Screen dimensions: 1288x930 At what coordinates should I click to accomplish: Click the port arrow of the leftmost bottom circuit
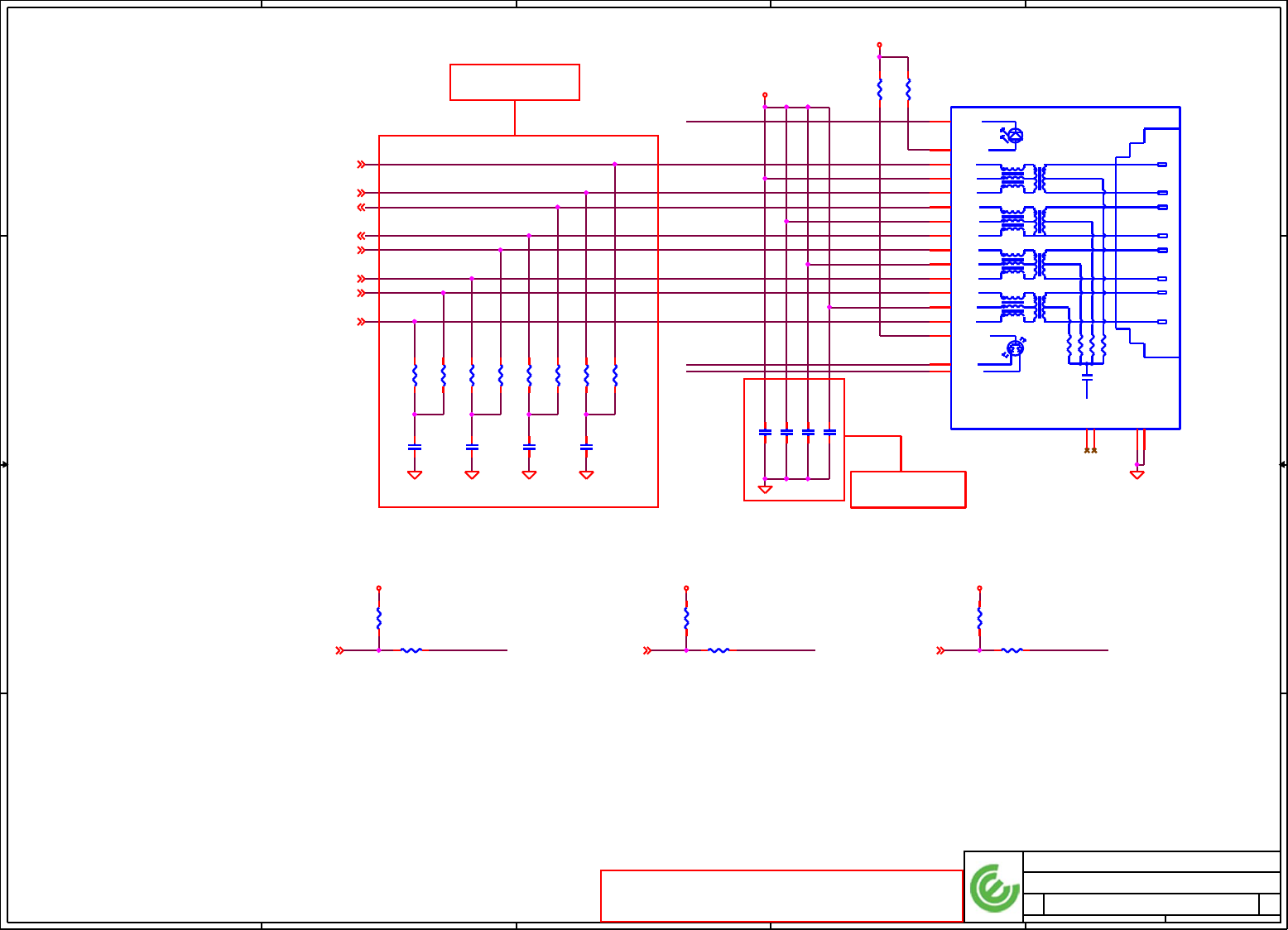[339, 650]
